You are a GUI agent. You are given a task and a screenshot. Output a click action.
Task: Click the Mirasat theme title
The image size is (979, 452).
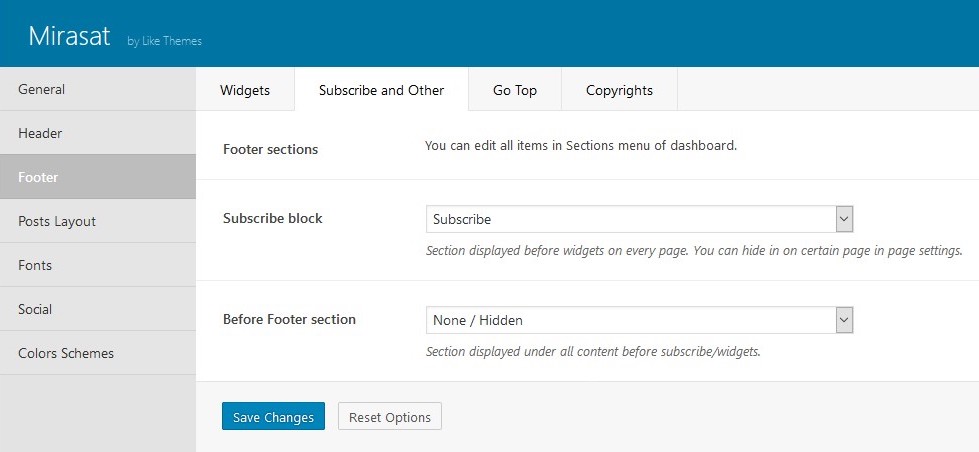tap(69, 36)
